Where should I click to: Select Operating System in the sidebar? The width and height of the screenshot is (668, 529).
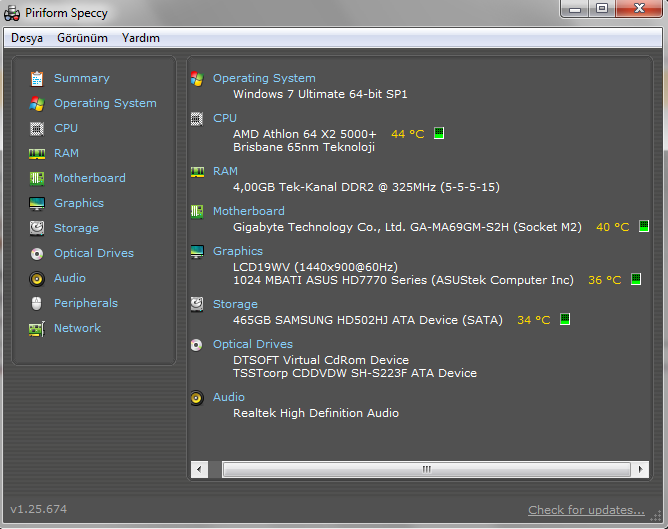click(x=105, y=103)
